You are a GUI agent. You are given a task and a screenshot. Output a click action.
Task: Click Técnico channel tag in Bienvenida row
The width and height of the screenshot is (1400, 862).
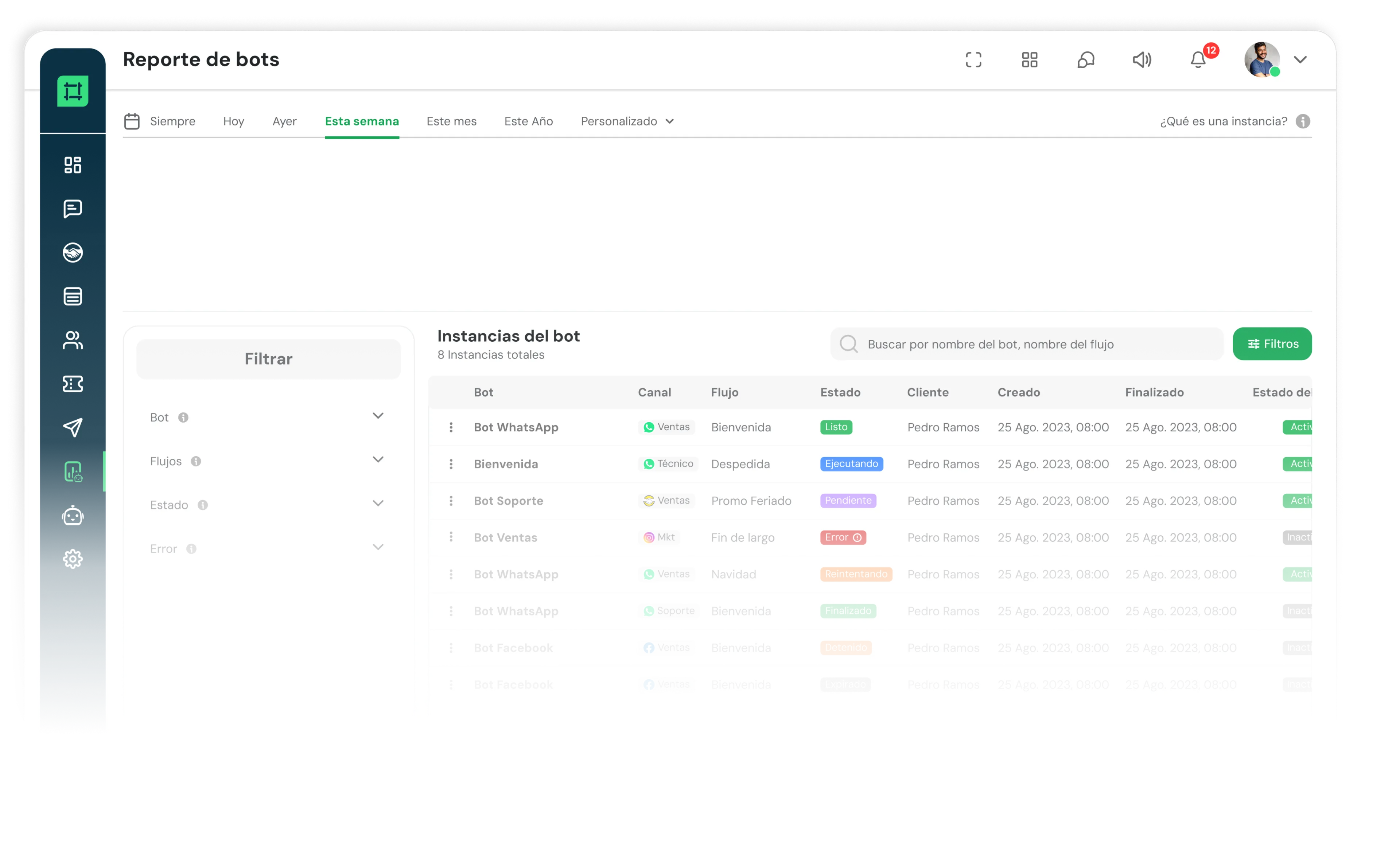pos(668,463)
